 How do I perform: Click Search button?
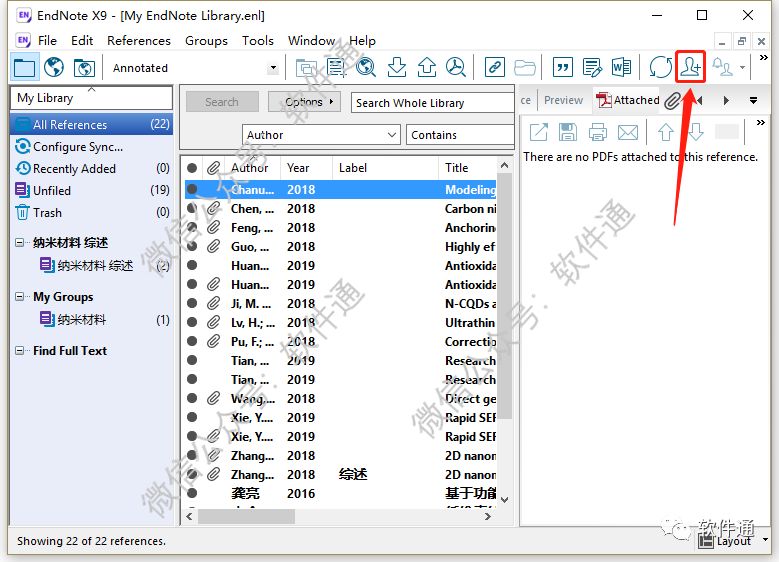[222, 102]
